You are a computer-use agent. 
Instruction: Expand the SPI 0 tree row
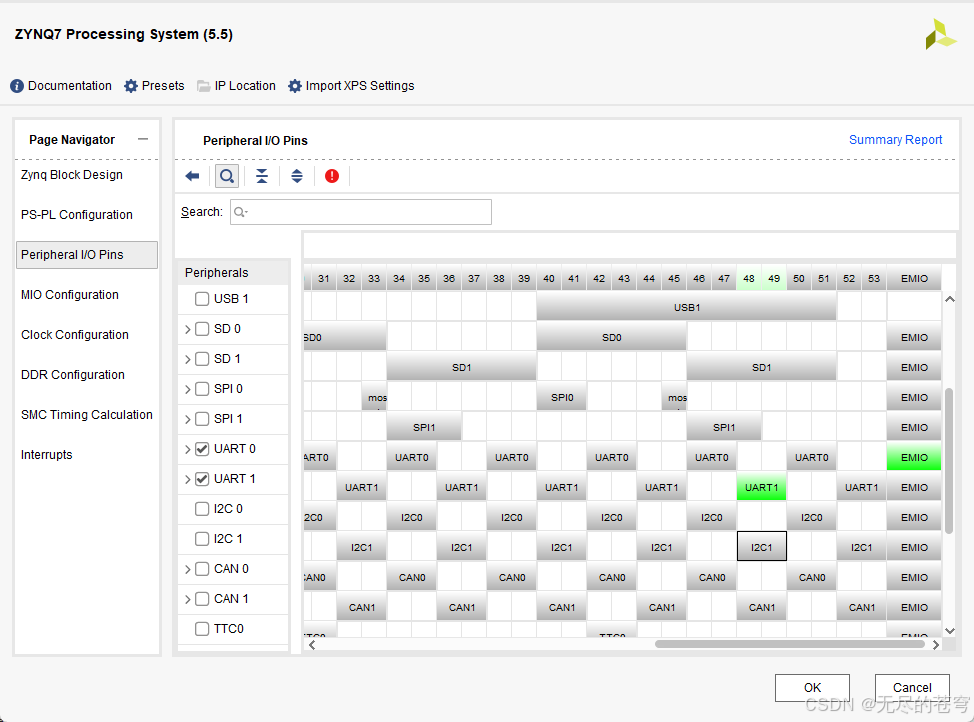tap(188, 389)
